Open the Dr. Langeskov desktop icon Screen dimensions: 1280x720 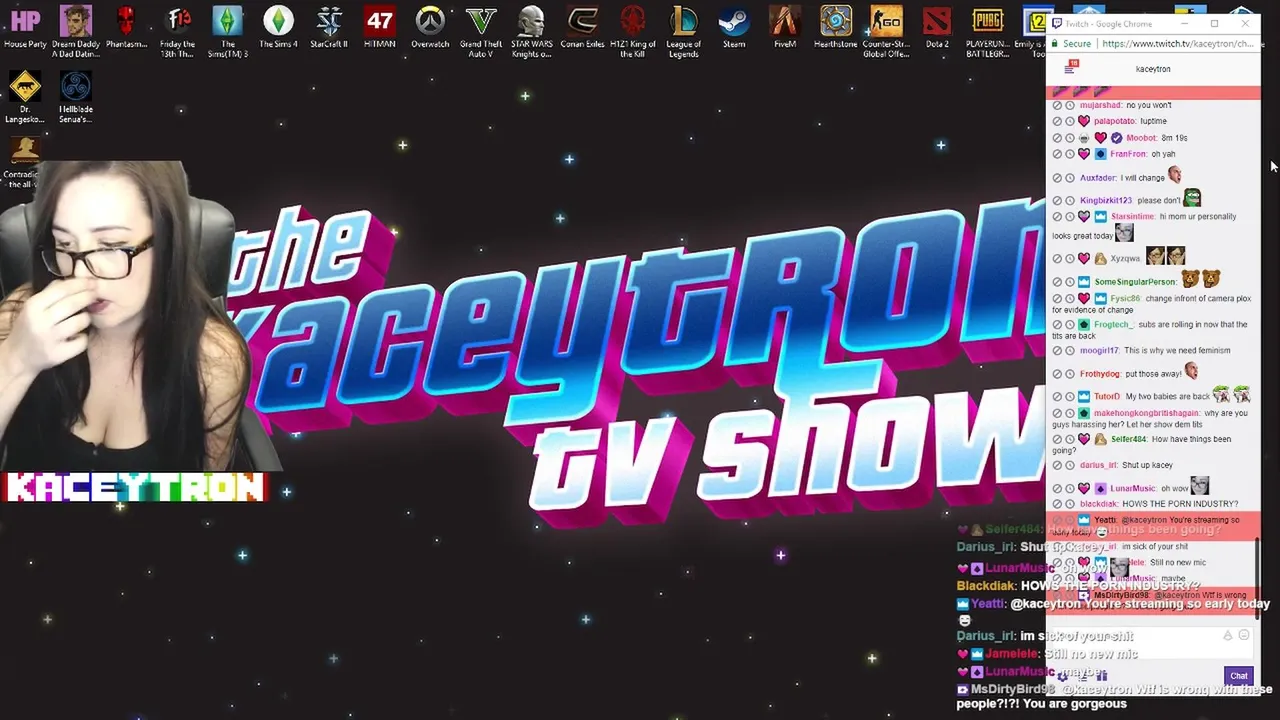pyautogui.click(x=25, y=98)
